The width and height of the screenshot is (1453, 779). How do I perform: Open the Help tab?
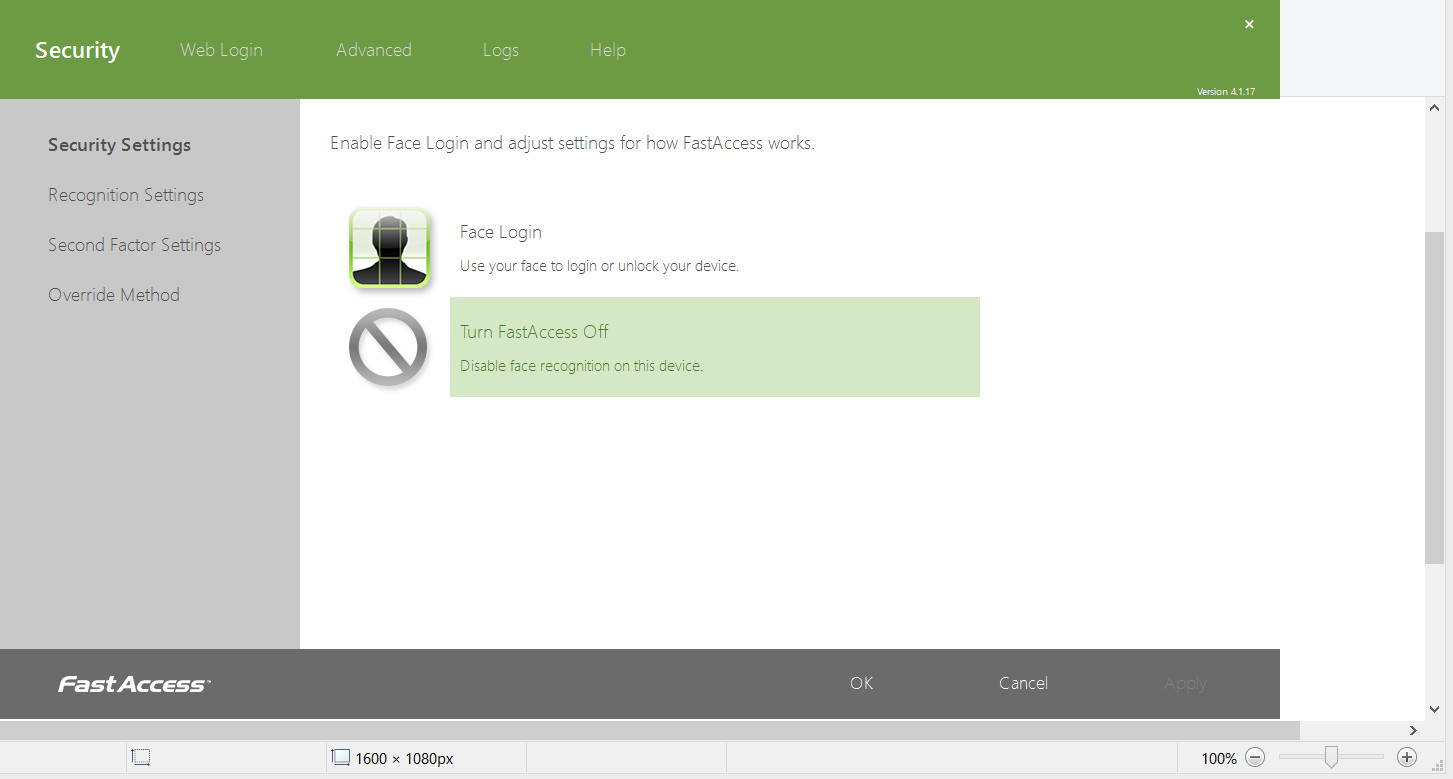point(608,50)
